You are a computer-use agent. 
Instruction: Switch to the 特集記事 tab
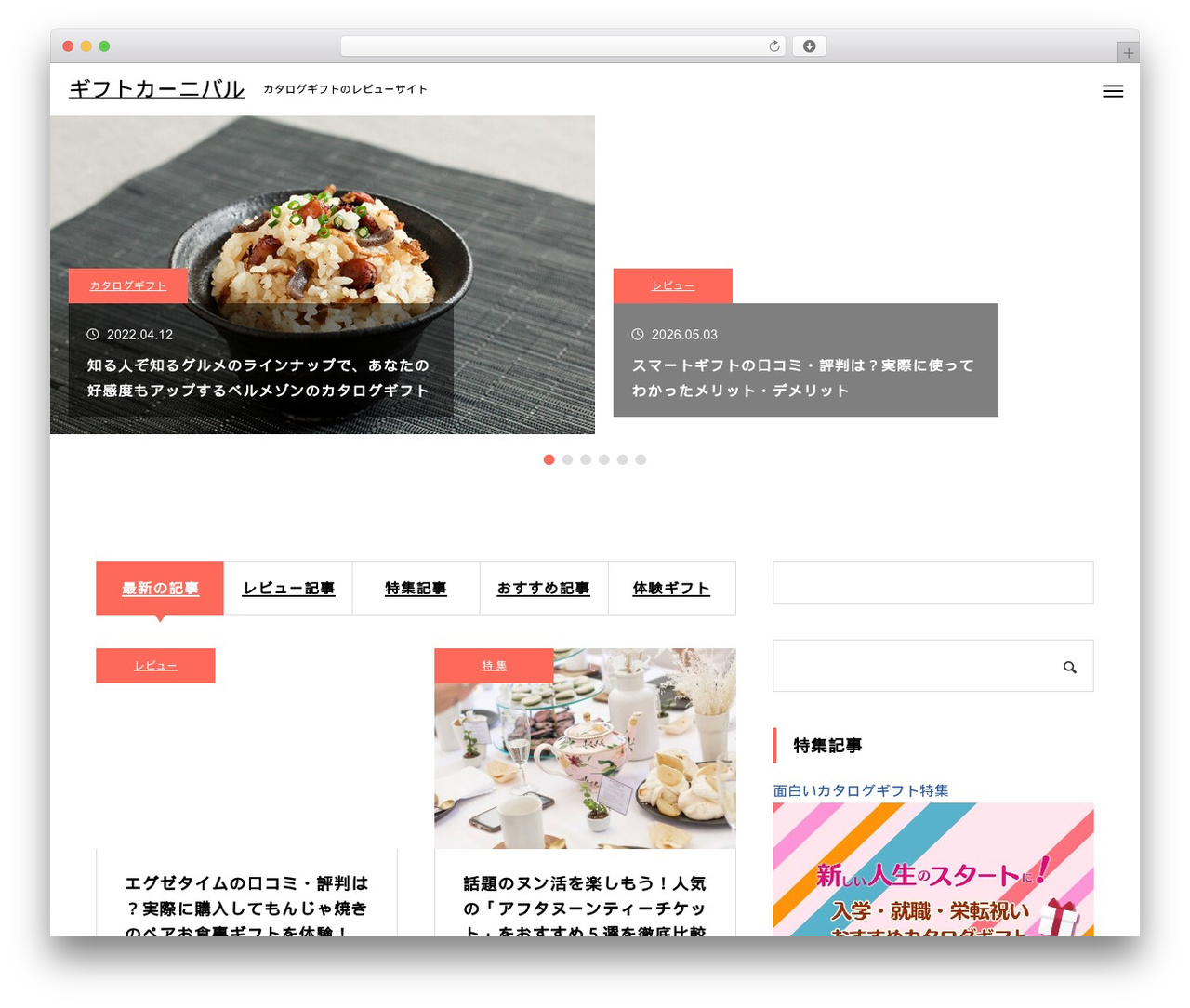point(416,588)
